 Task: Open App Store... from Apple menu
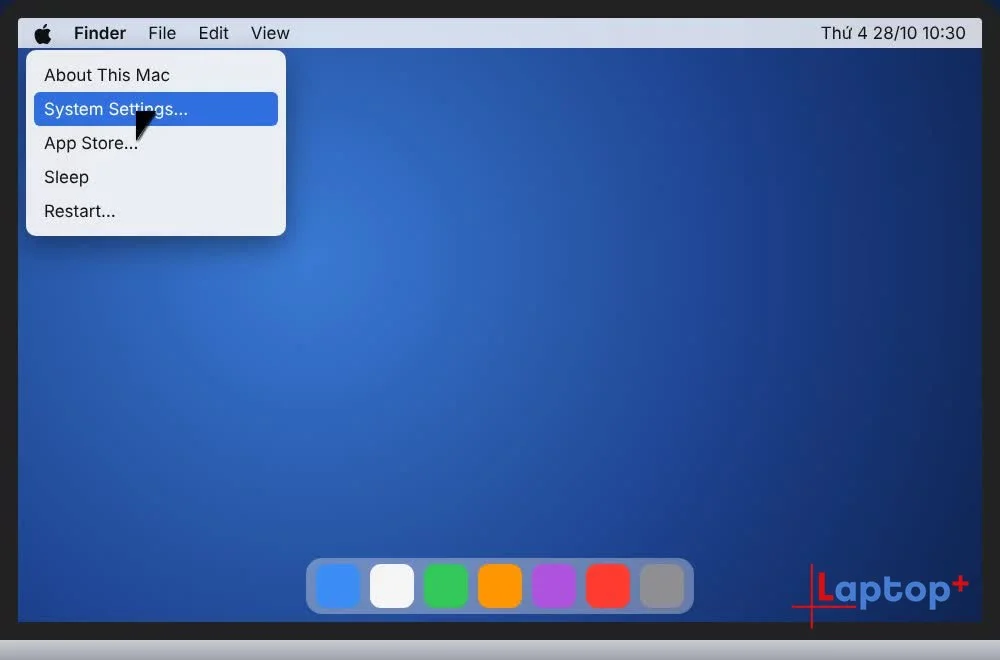point(156,143)
